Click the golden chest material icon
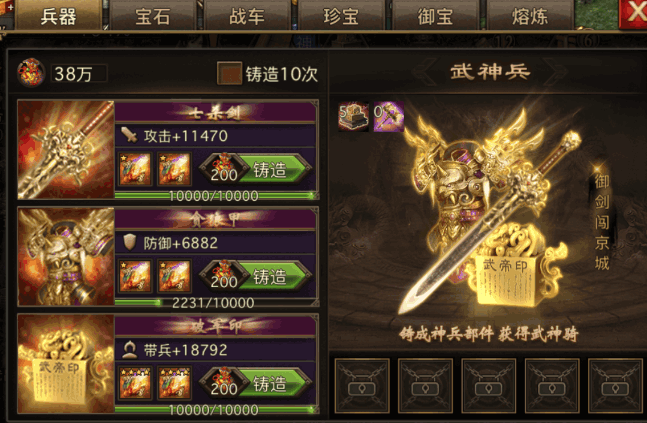Image resolution: width=647 pixels, height=423 pixels. (354, 117)
